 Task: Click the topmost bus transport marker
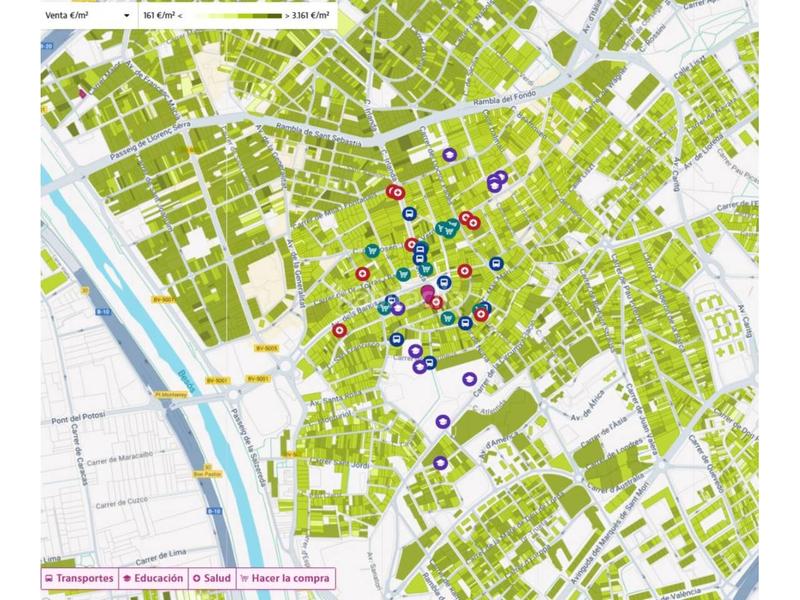point(409,213)
